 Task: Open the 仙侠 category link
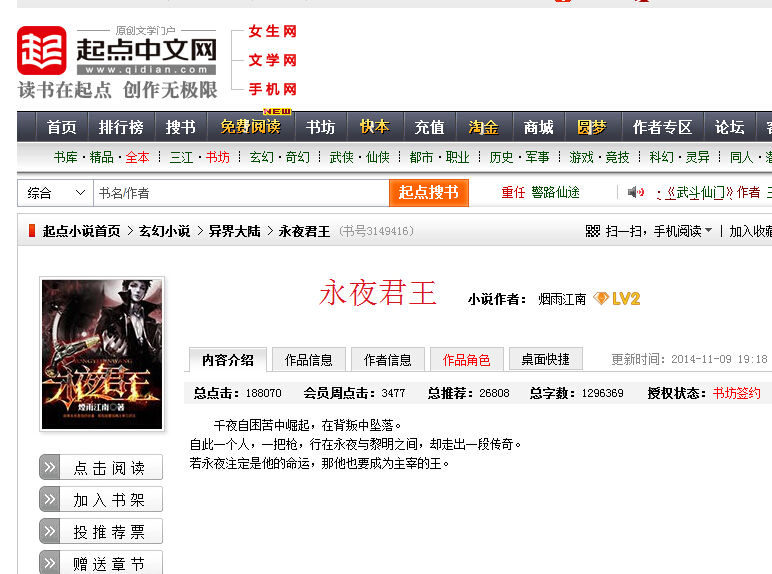click(377, 157)
